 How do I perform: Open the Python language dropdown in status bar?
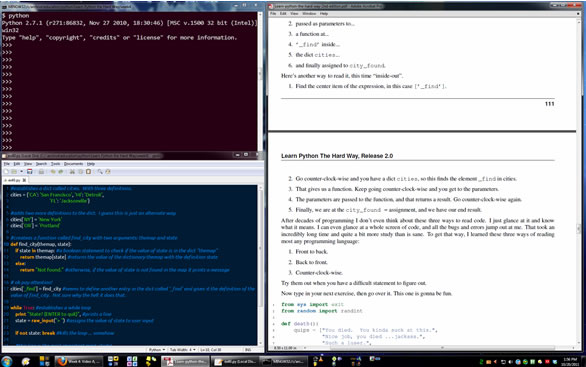pyautogui.click(x=157, y=350)
